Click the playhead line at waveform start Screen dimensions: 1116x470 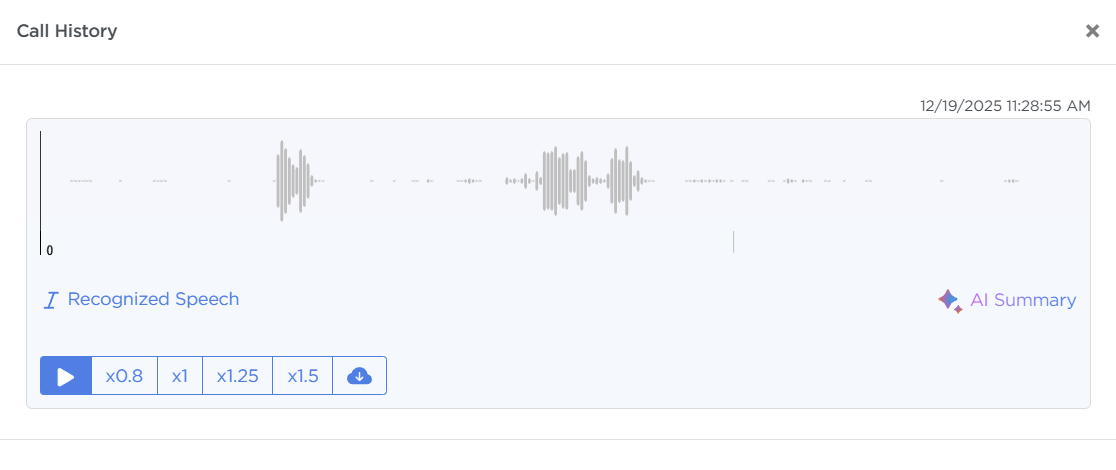(x=41, y=190)
